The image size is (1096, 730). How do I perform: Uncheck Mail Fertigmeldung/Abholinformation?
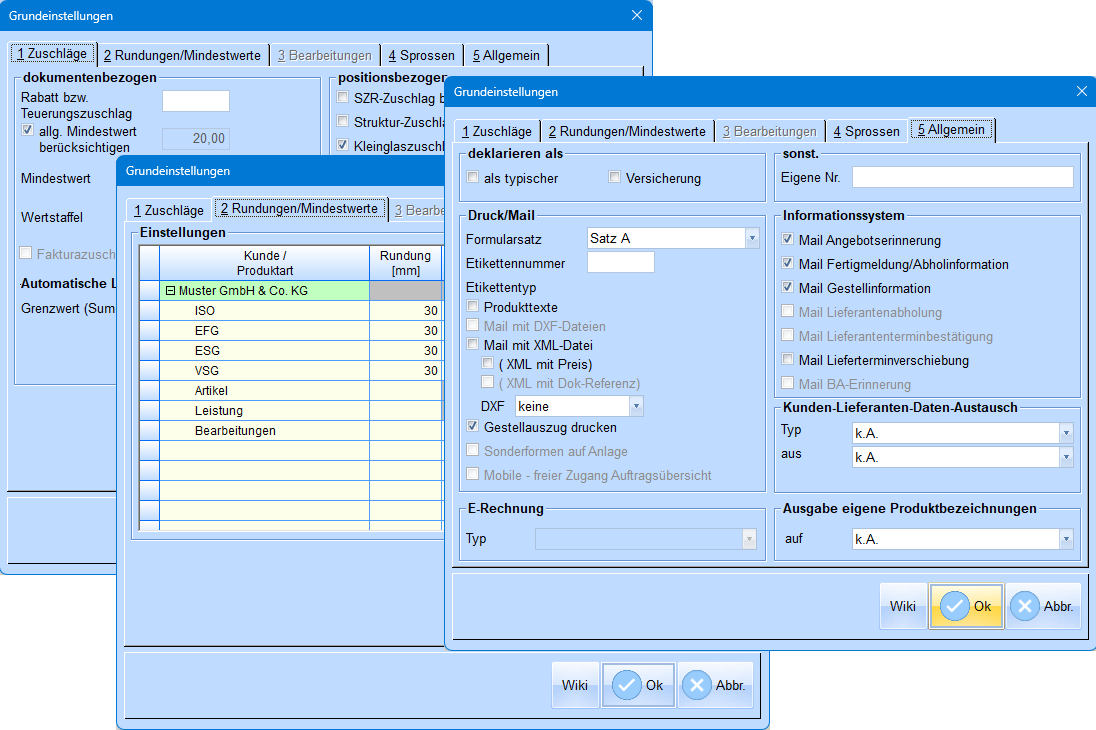[x=788, y=264]
